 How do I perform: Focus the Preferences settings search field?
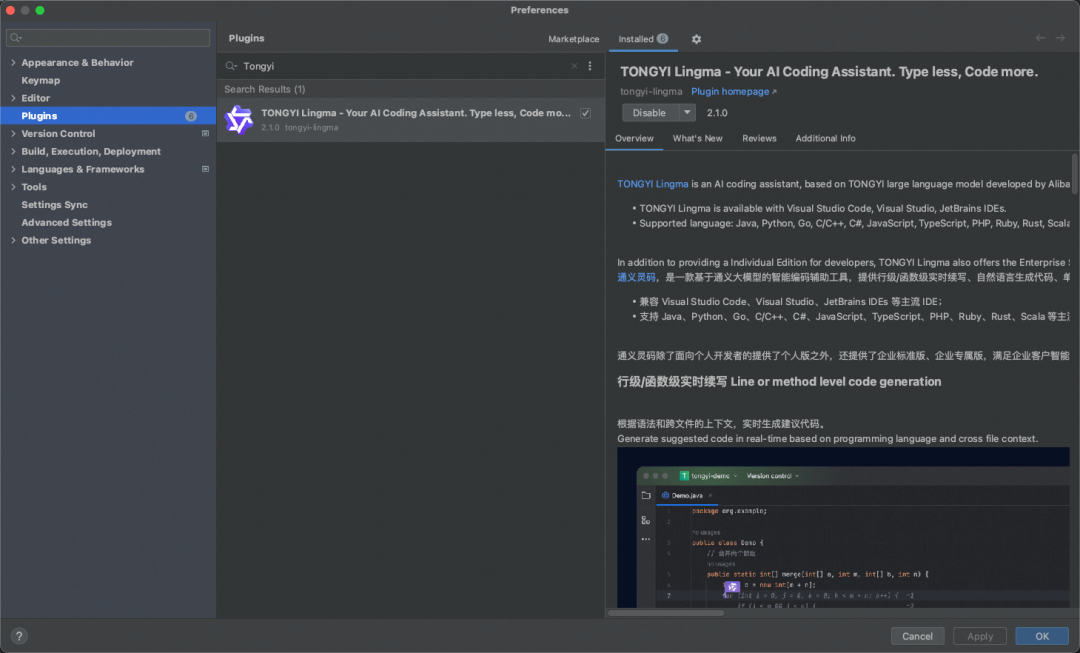tap(108, 38)
